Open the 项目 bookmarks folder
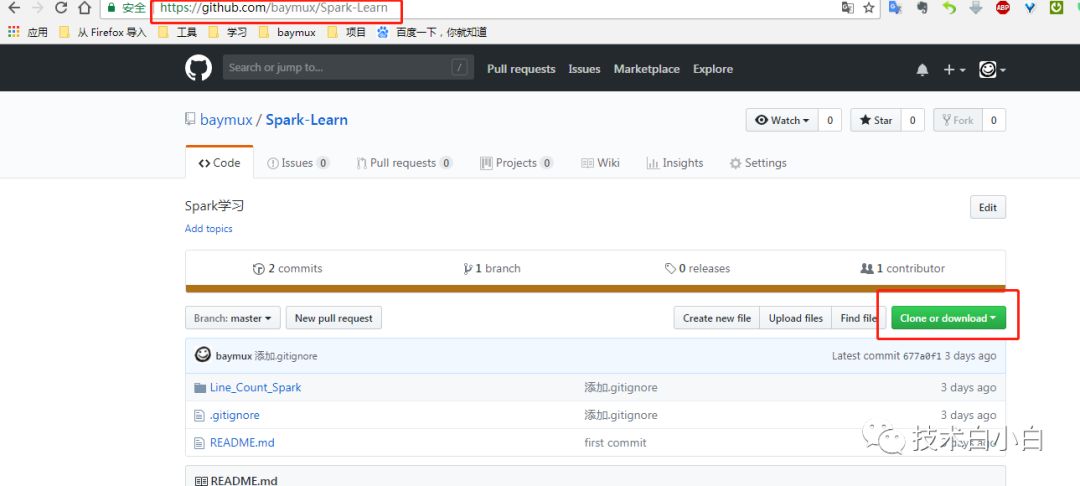Screen dimensions: 1080x486 347,32
